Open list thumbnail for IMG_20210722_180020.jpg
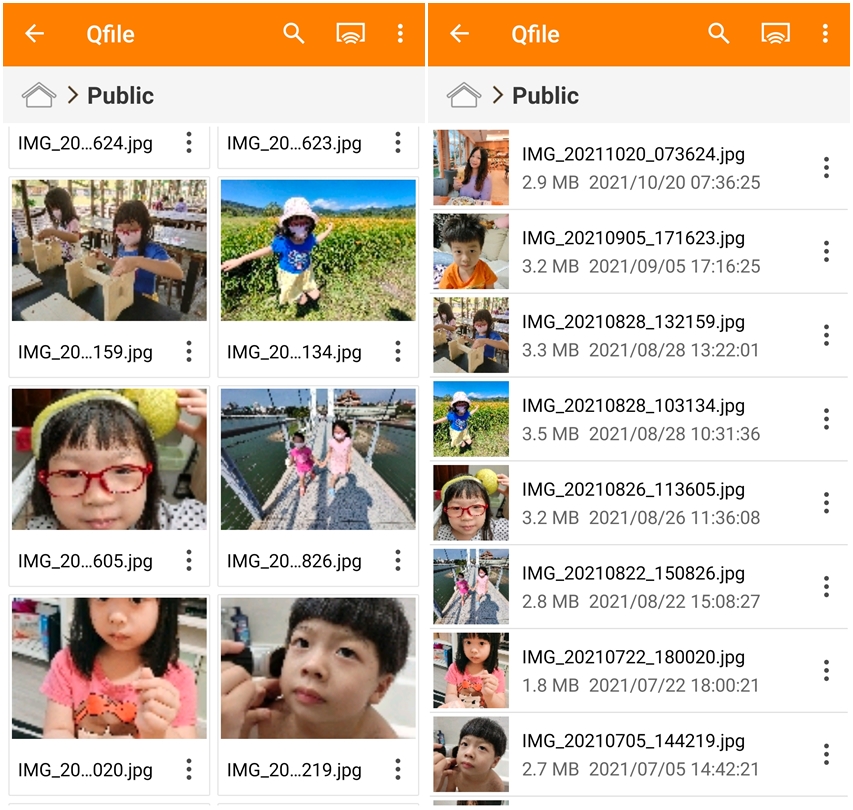Image resolution: width=853 pixels, height=810 pixels. pyautogui.click(x=471, y=670)
